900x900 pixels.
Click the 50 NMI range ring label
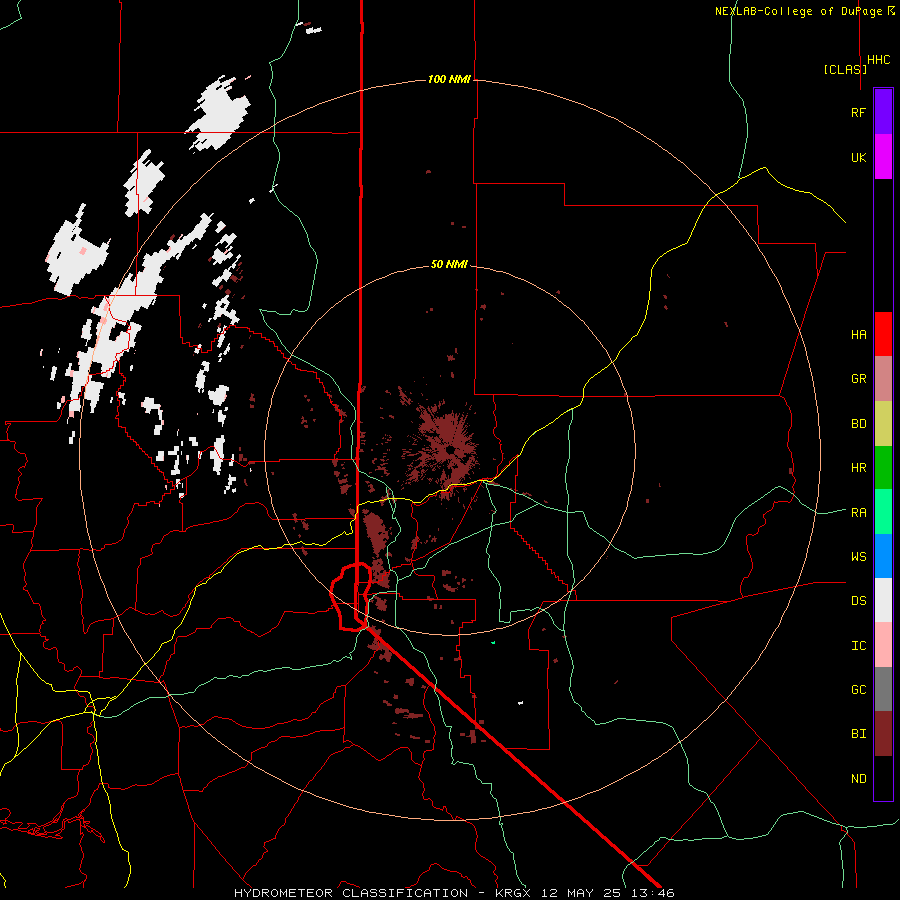click(x=449, y=264)
